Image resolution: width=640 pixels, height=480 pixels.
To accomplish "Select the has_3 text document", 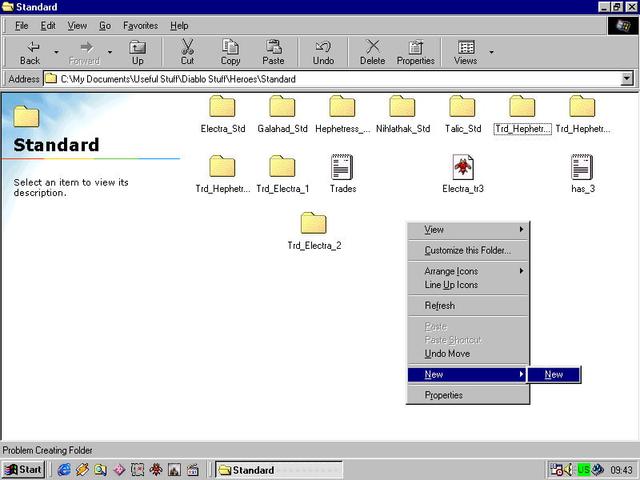I will [582, 174].
